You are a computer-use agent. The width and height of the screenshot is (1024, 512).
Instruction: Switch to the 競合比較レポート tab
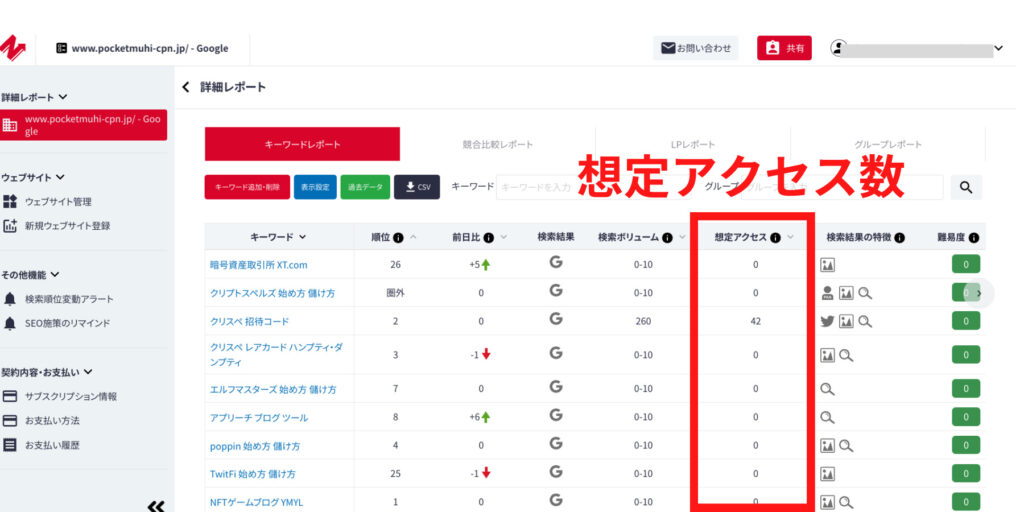point(498,144)
